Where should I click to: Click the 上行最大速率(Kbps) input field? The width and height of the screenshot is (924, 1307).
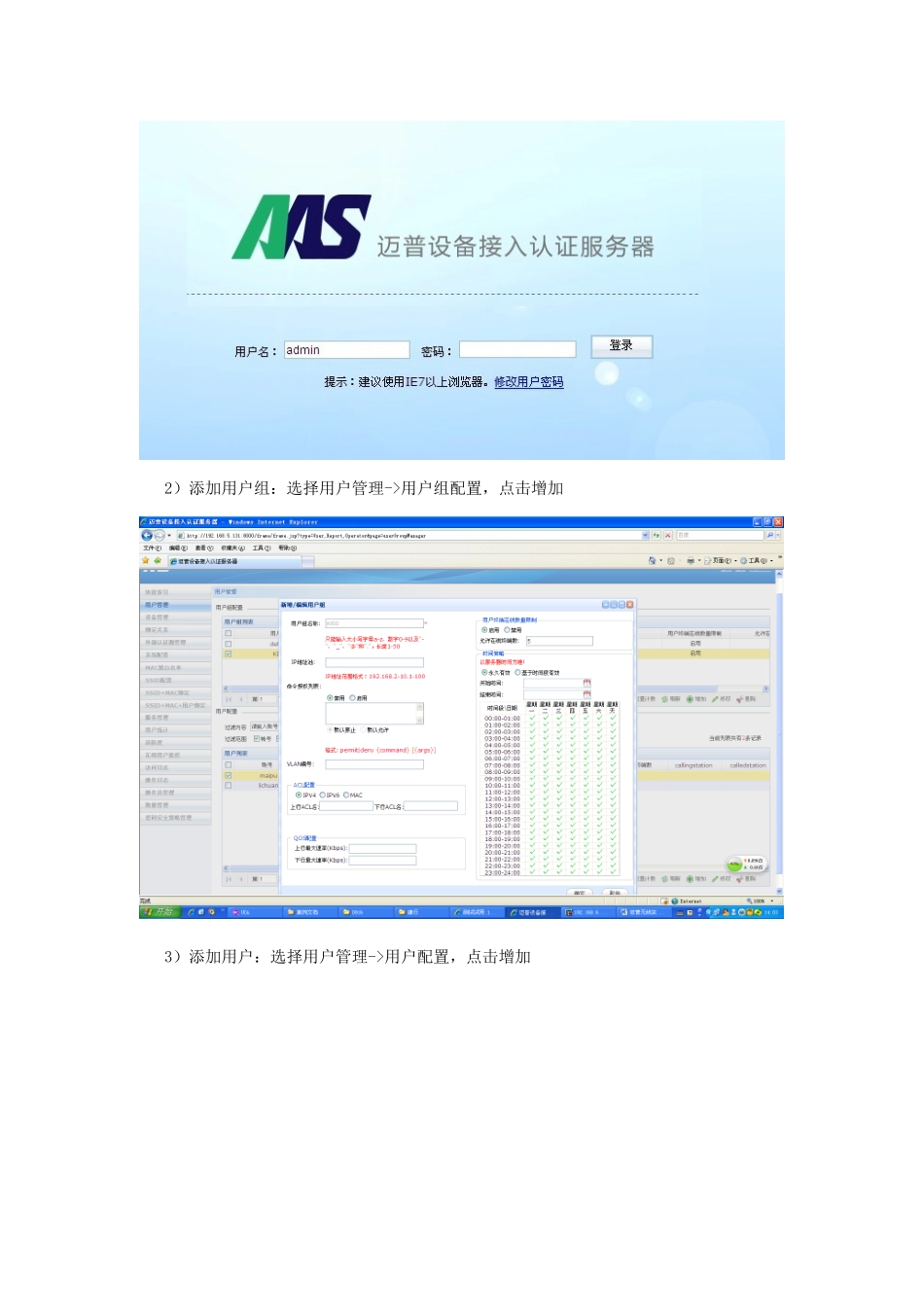382,849
